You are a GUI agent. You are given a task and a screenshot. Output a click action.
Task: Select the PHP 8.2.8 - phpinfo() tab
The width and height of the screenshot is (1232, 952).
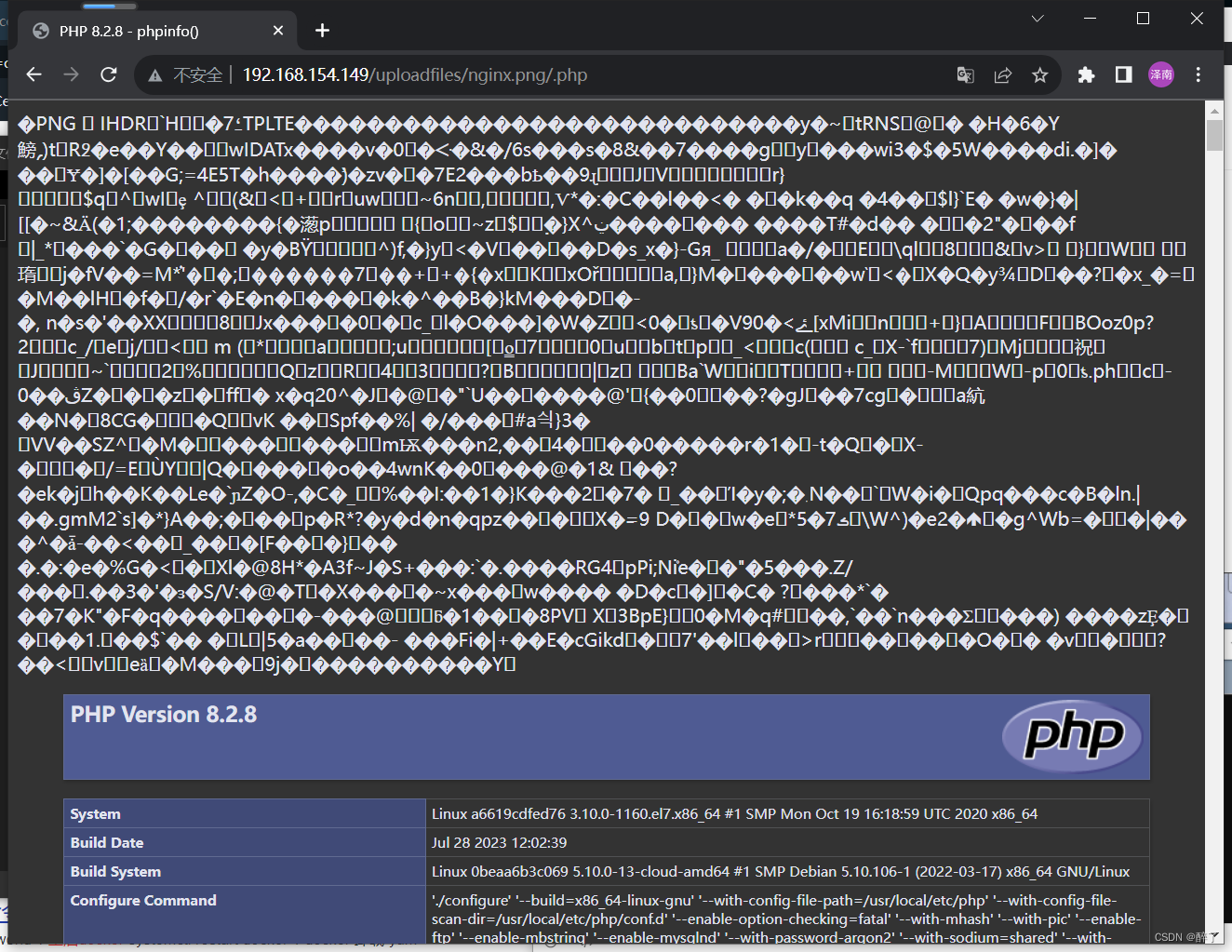click(157, 31)
